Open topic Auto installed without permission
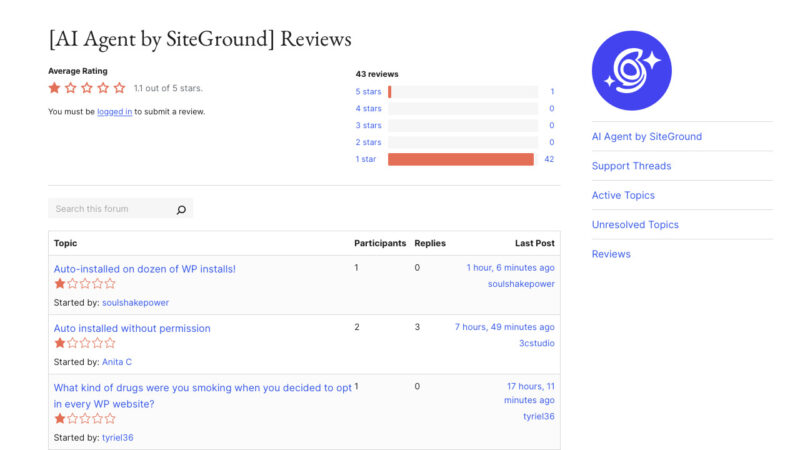This screenshot has height=450, width=800. tap(132, 329)
